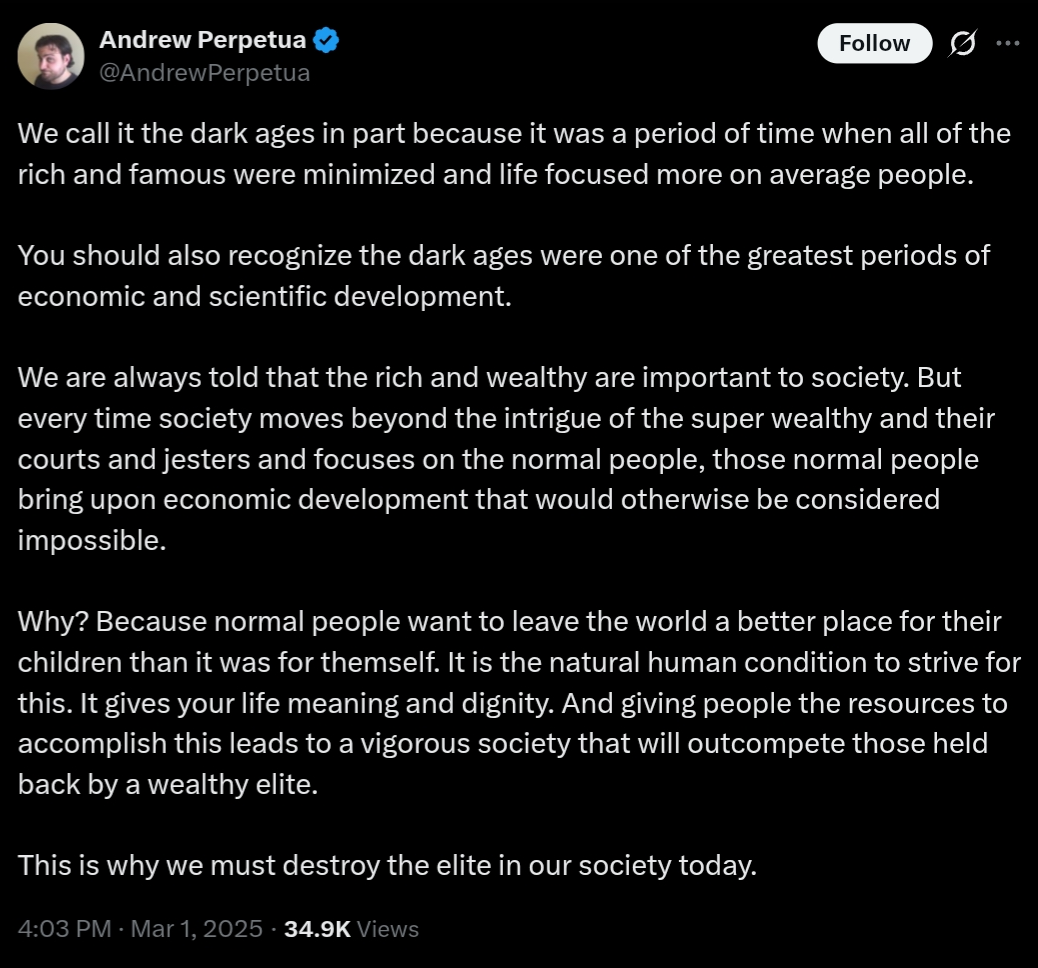Click the paragraph starting 'Why? Because normal people'
The image size is (1038, 968).
[519, 702]
